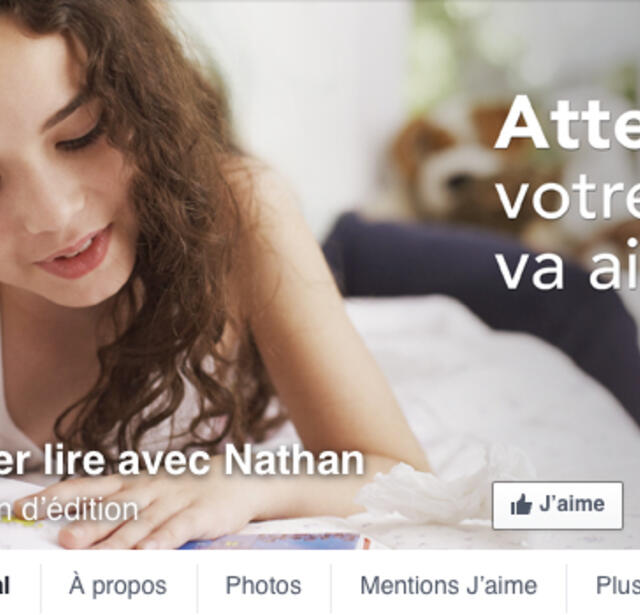Screen dimensions: 640x615
Task: Expand the Plus menu in the tab bar
Action: click(618, 586)
